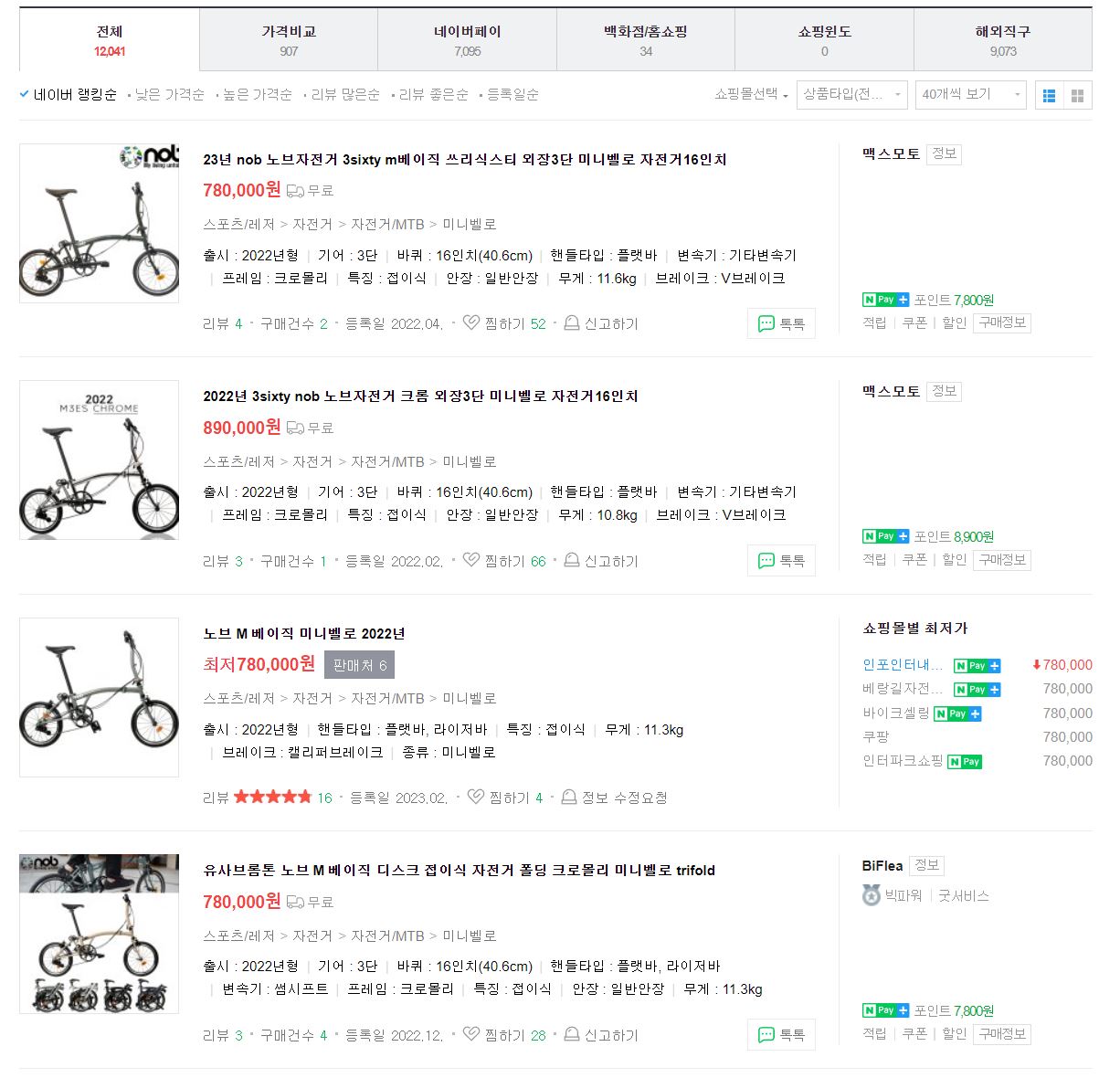Select 가격비교 tab
The height and width of the screenshot is (1078, 1120).
[289, 40]
